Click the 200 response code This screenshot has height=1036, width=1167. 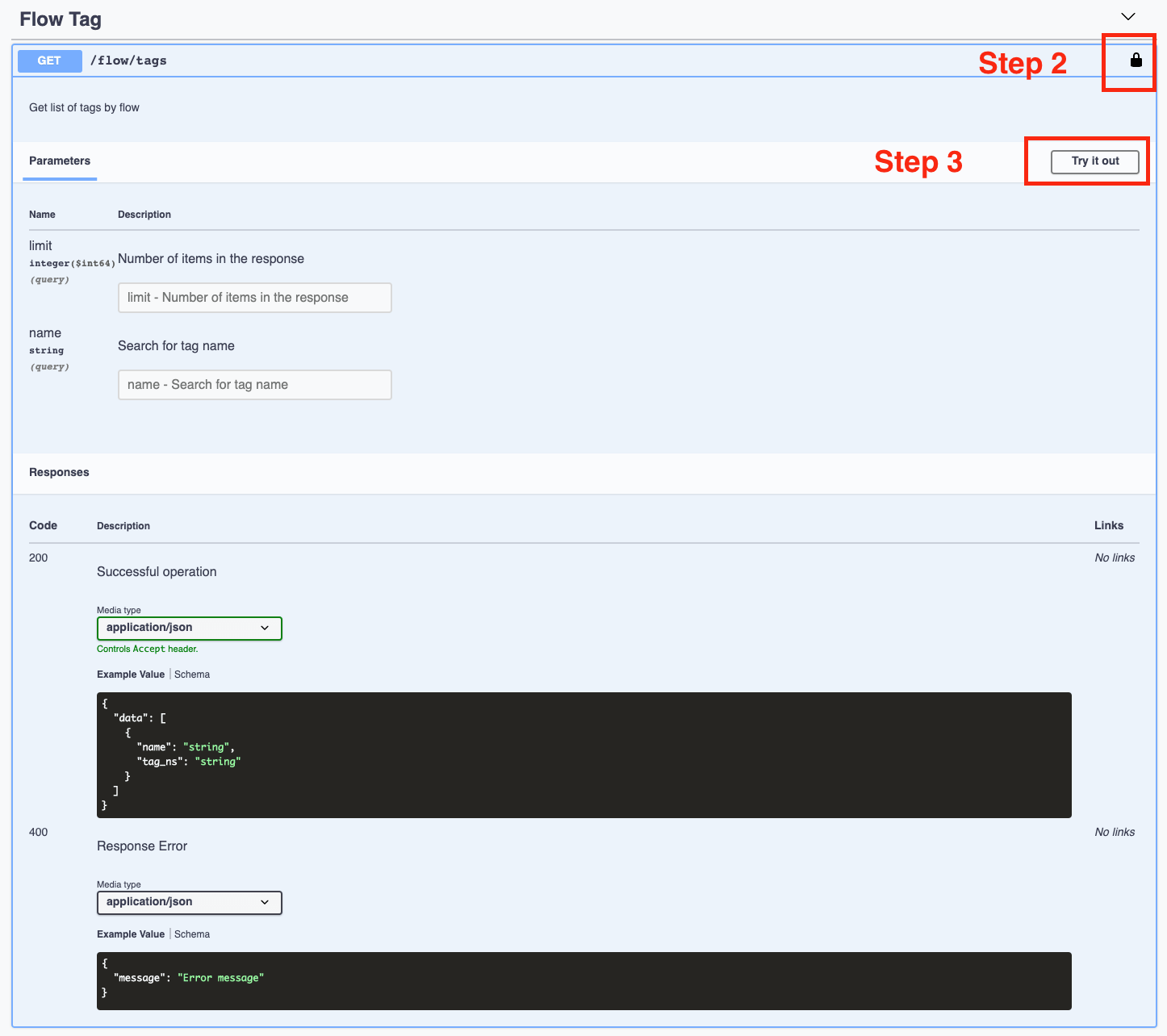(x=38, y=558)
